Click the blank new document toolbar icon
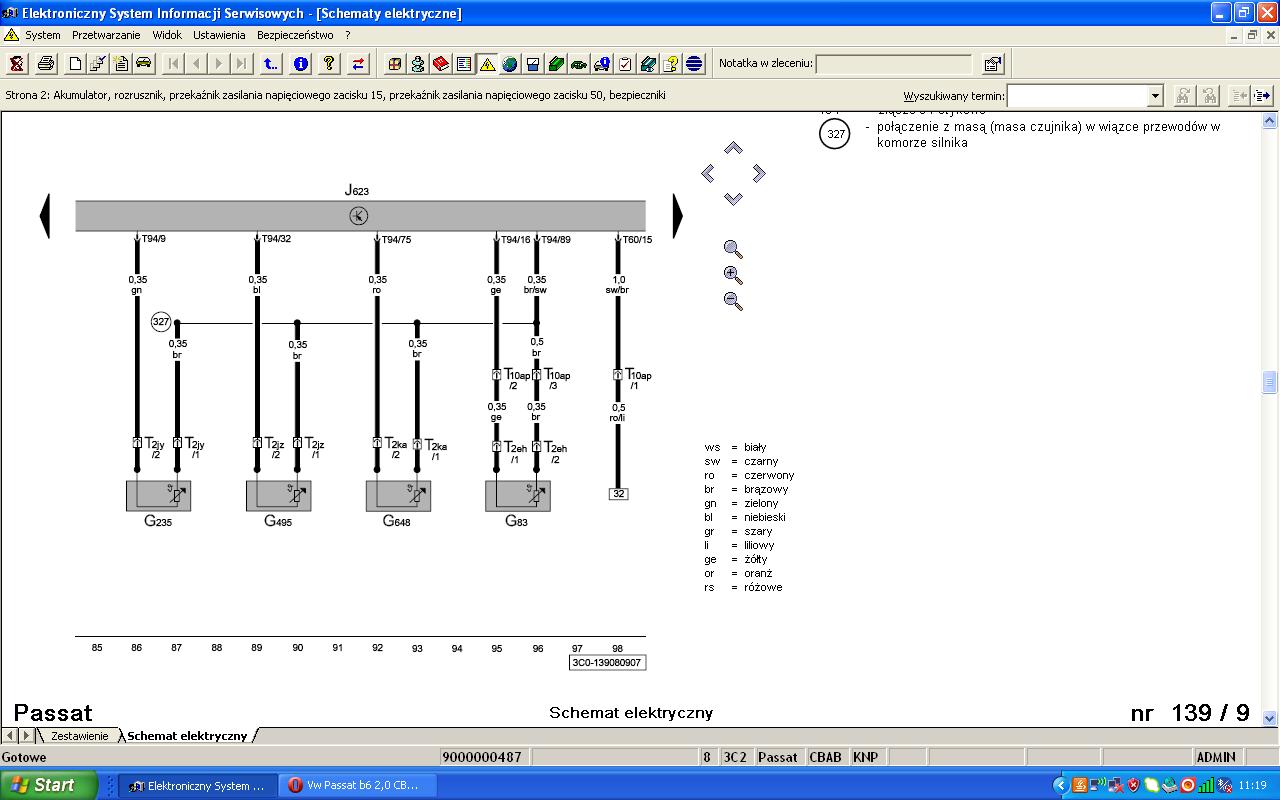Image resolution: width=1280 pixels, height=800 pixels. [76, 64]
